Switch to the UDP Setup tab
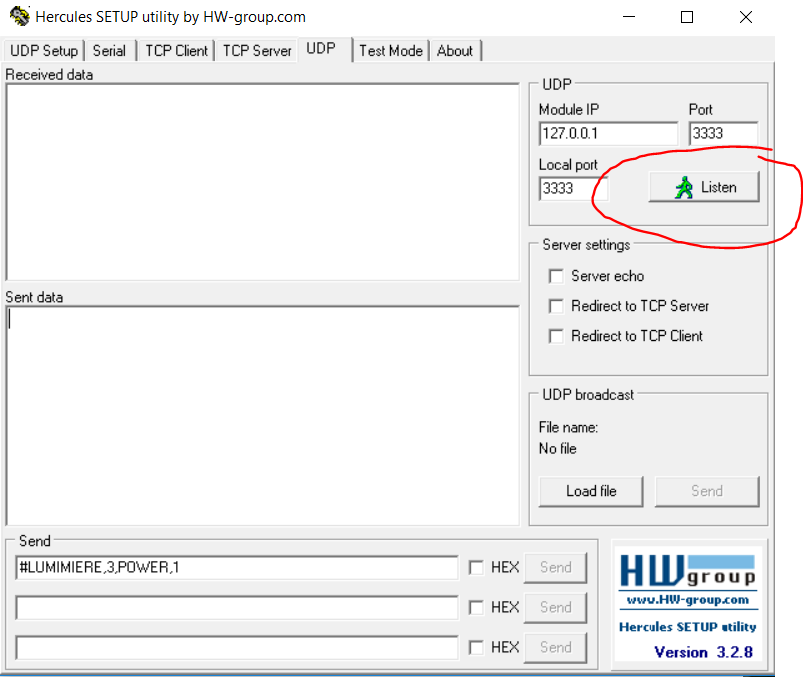Image resolution: width=803 pixels, height=677 pixels. (44, 51)
